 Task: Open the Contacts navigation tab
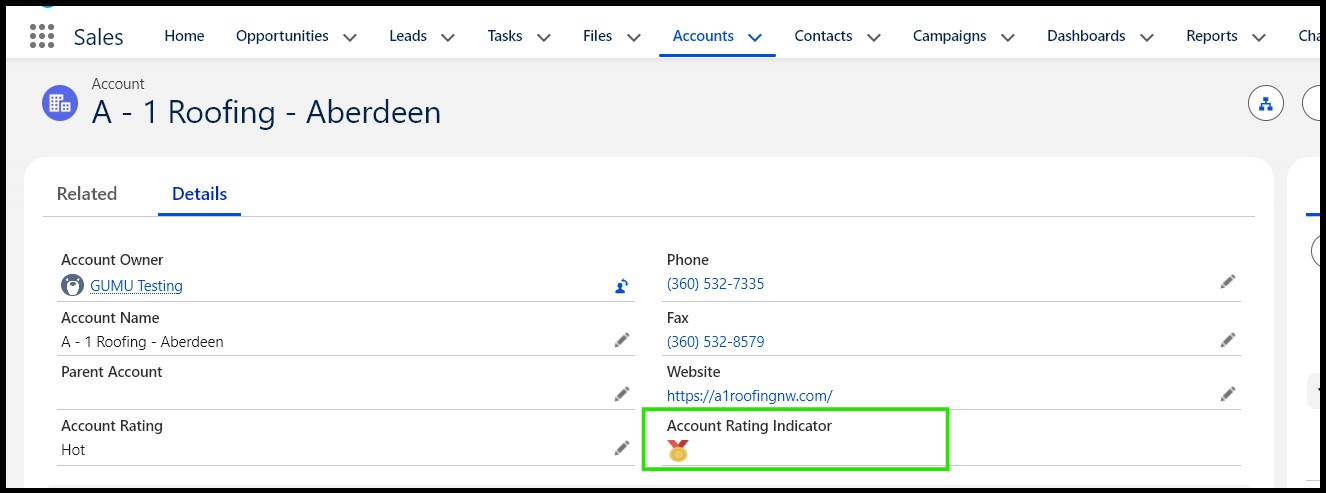[824, 36]
